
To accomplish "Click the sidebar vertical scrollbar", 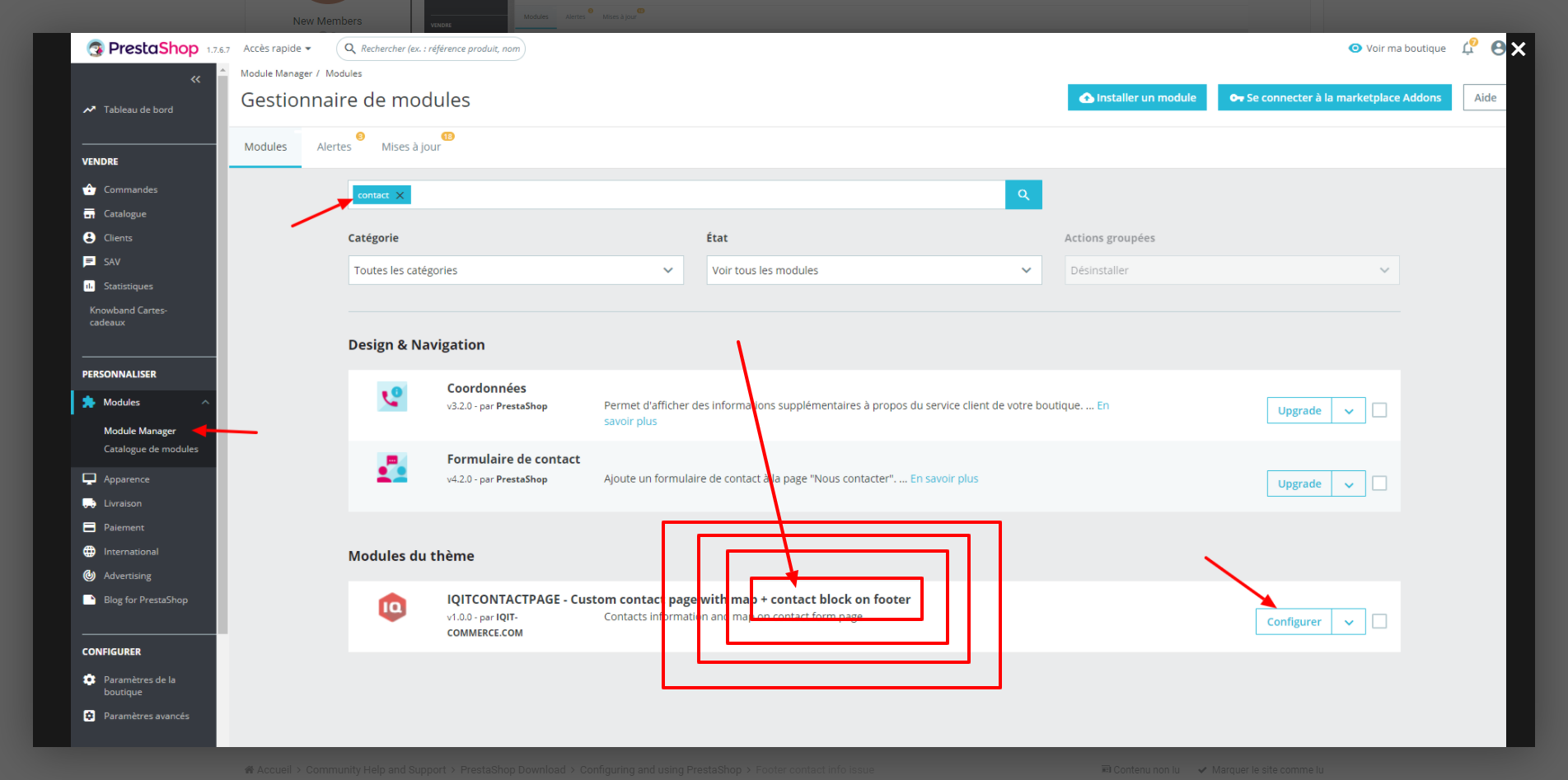I will point(222,354).
